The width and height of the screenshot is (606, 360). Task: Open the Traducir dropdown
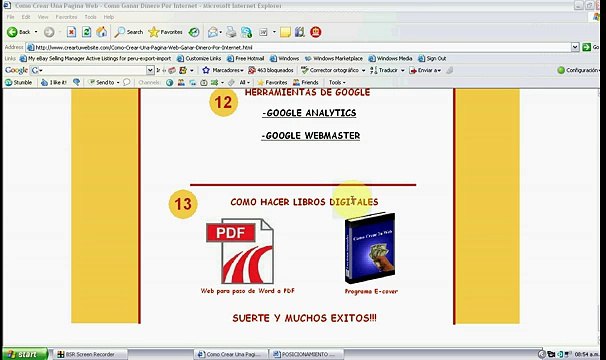pos(402,70)
